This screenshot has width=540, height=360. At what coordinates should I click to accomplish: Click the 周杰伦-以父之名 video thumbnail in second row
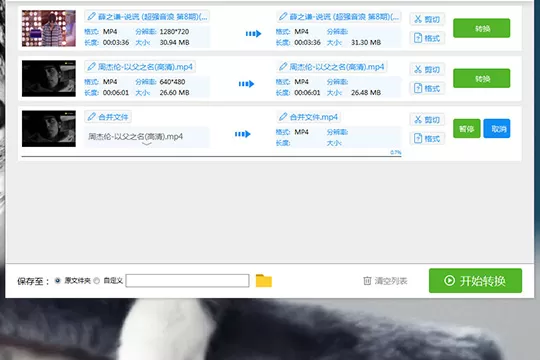pyautogui.click(x=49, y=79)
